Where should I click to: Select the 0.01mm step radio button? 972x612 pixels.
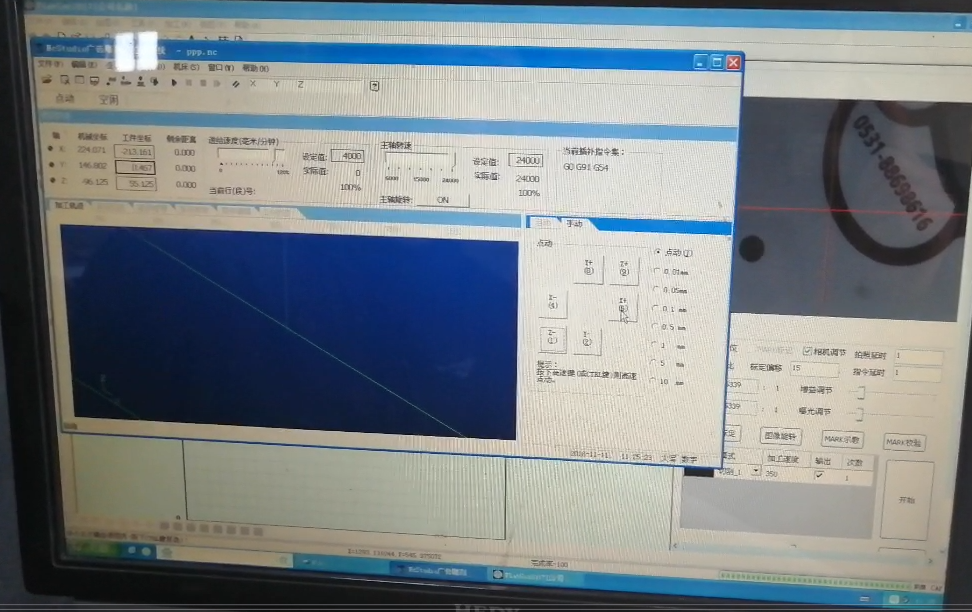click(656, 270)
